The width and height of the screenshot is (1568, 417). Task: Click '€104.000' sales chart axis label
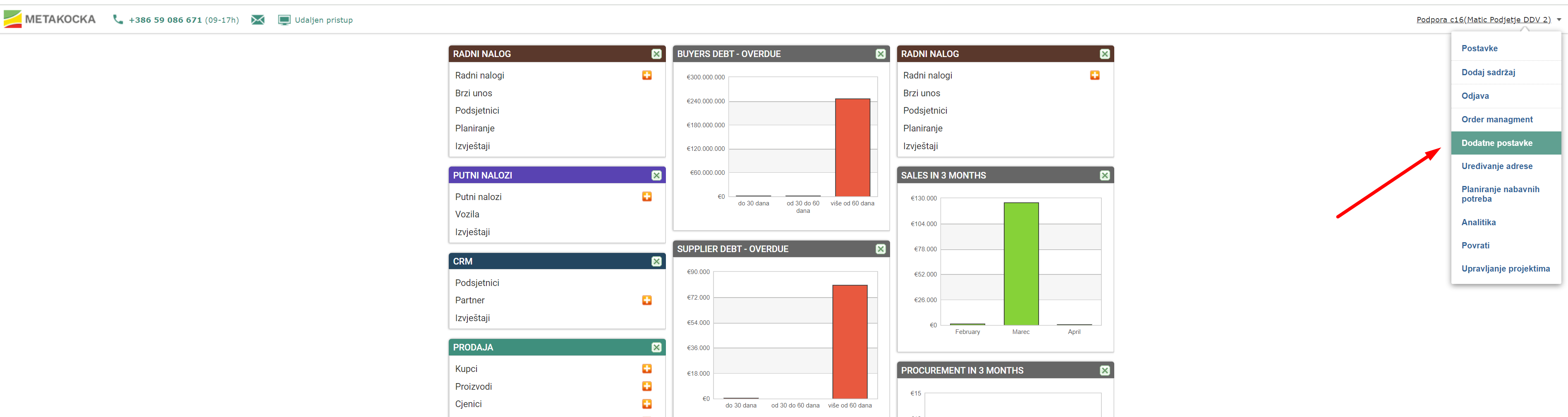click(924, 224)
